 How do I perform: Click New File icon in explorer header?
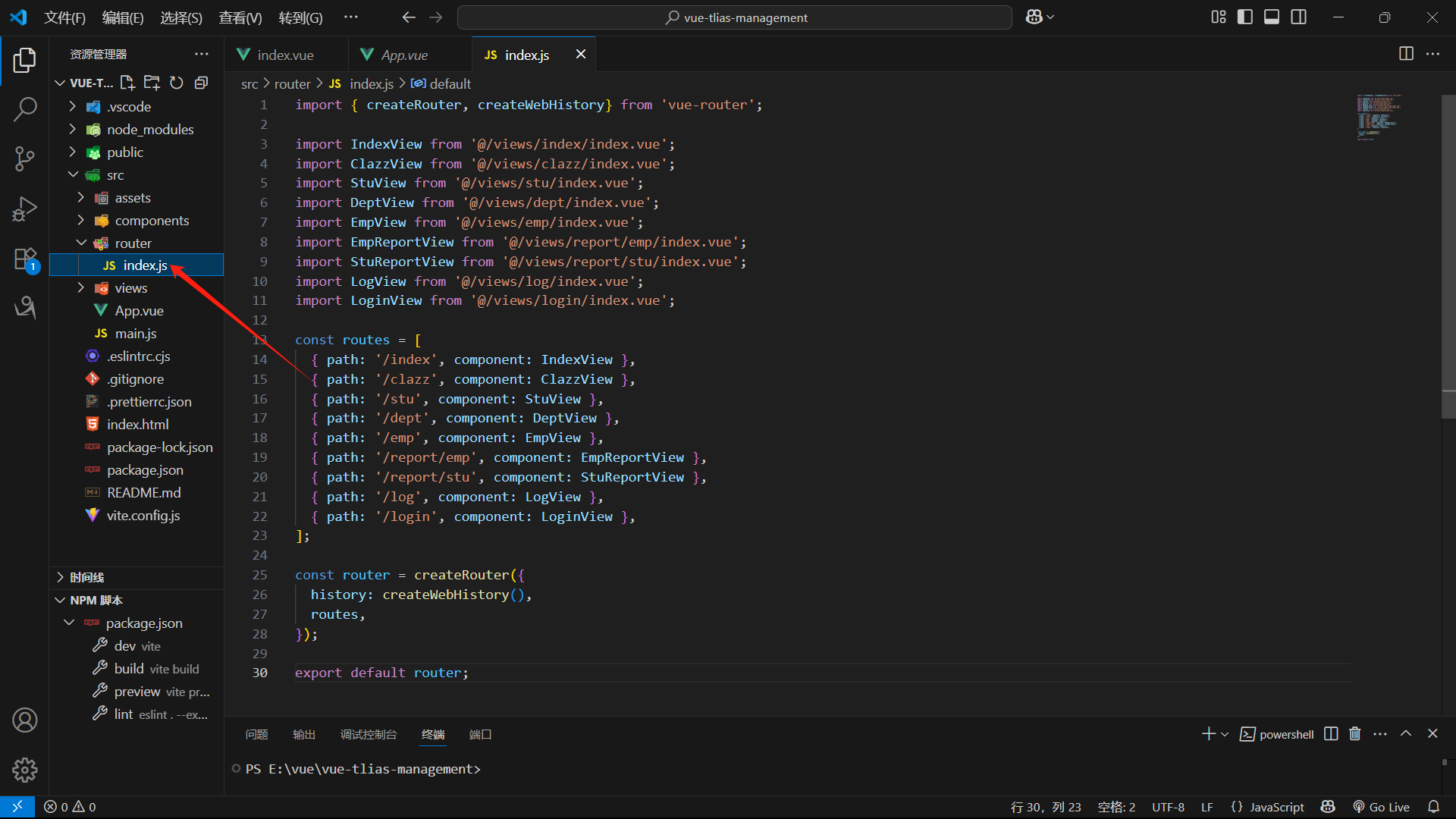[x=127, y=83]
